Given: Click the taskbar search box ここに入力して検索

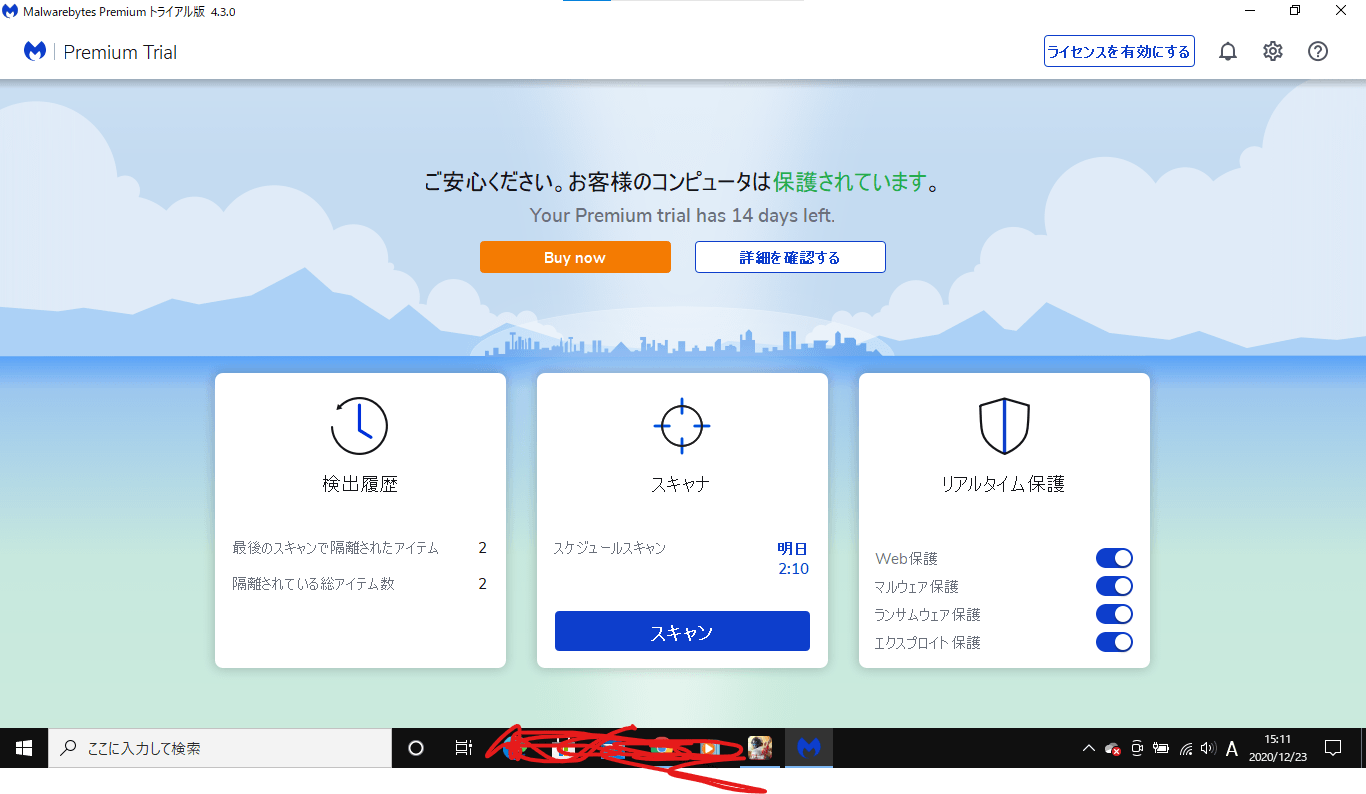Looking at the screenshot, I should coord(220,748).
